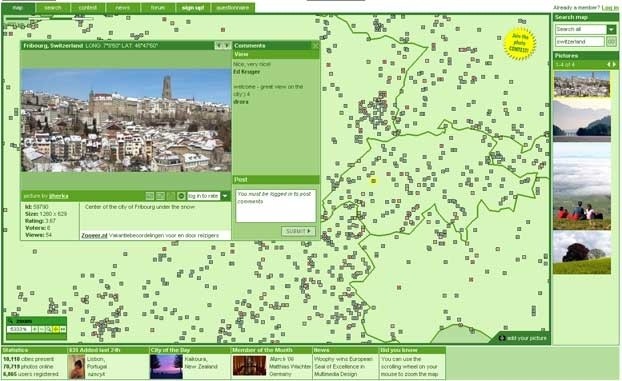Image resolution: width=622 pixels, height=381 pixels.
Task: Click the Log in link
Action: [610, 8]
